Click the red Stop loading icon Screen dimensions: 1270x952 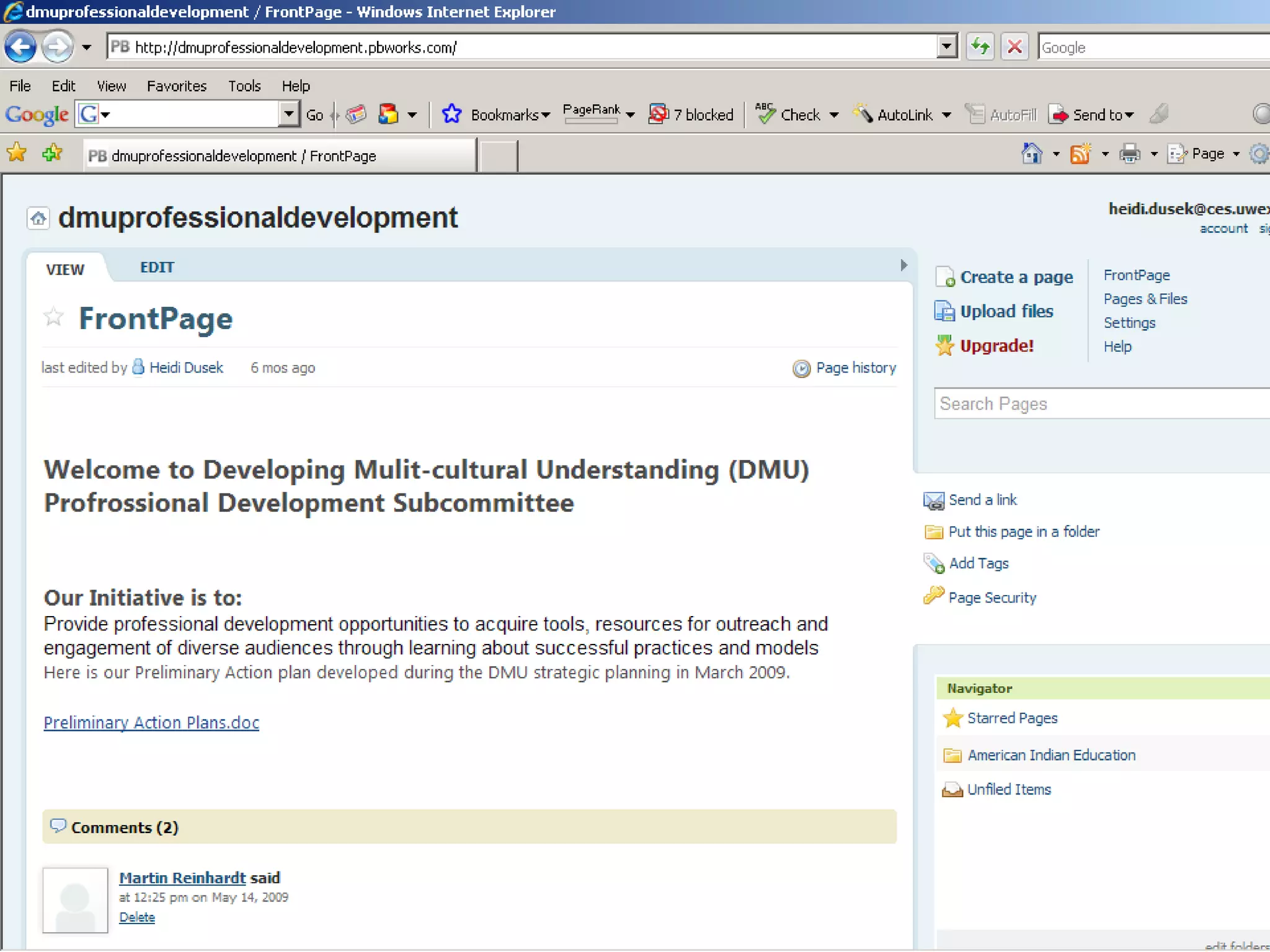[x=1015, y=46]
